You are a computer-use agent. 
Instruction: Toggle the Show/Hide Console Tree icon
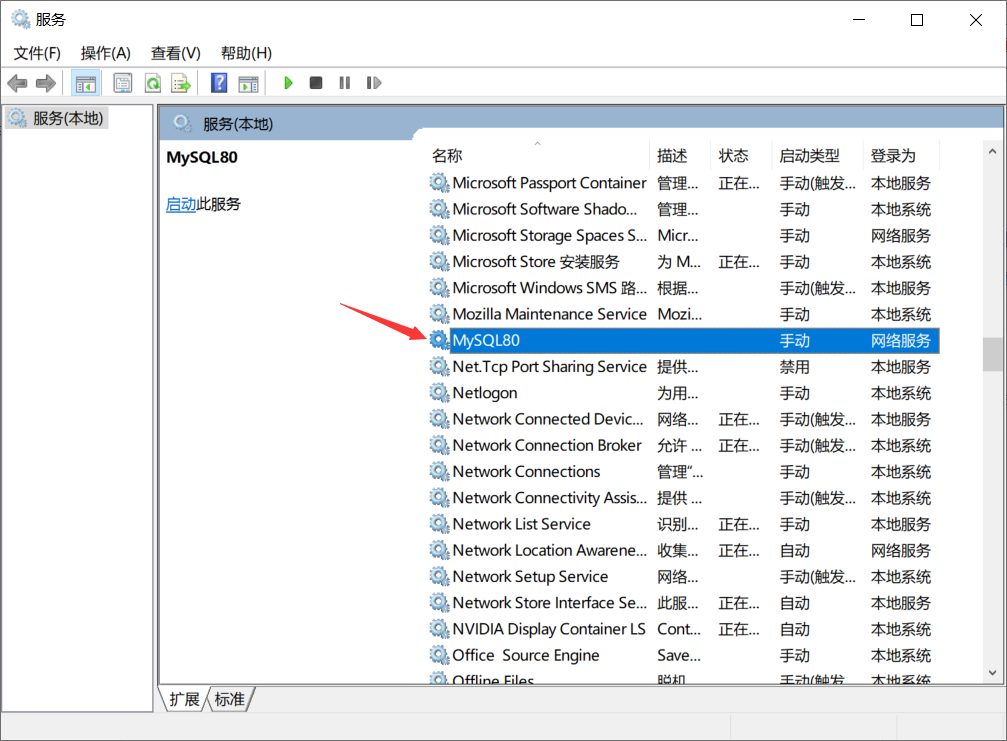pyautogui.click(x=85, y=83)
